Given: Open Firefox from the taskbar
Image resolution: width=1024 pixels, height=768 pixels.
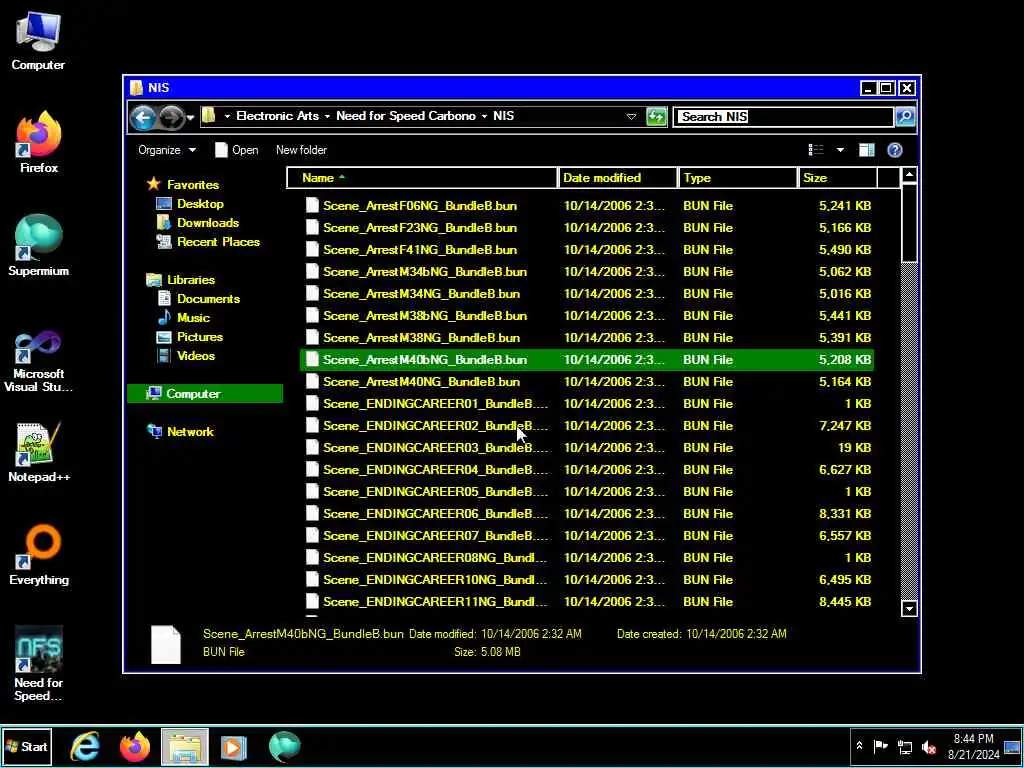Looking at the screenshot, I should 135,746.
